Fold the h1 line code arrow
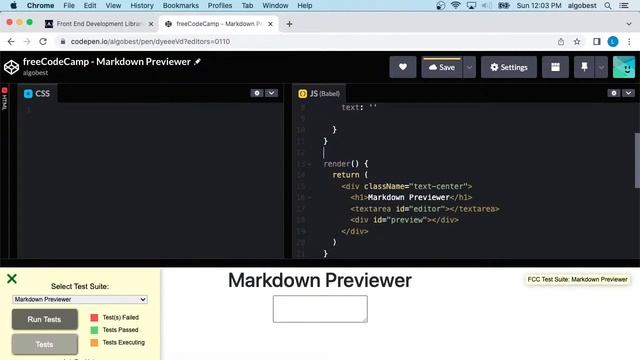Viewport: 640px width, 360px height. (309, 198)
